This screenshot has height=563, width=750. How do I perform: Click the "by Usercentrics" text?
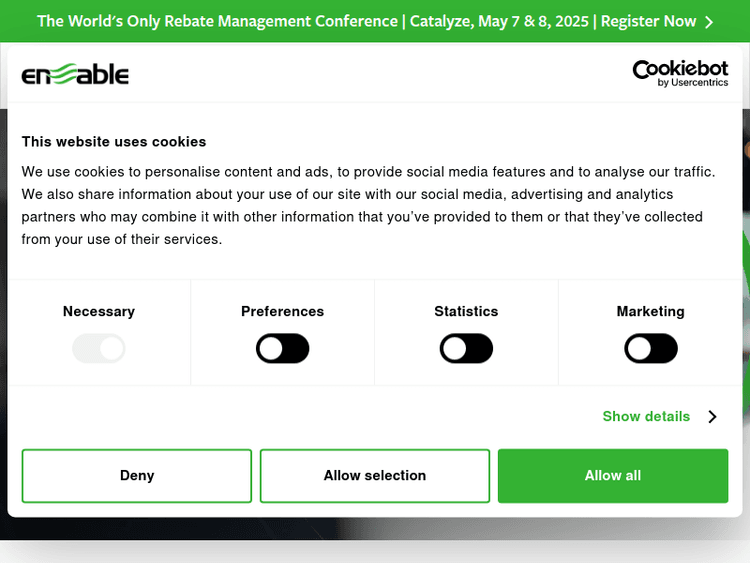[x=693, y=83]
